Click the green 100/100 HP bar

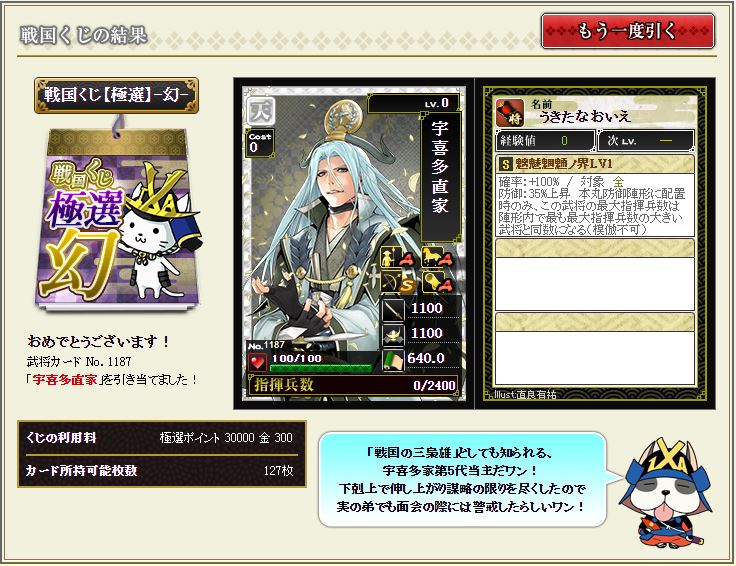(321, 362)
